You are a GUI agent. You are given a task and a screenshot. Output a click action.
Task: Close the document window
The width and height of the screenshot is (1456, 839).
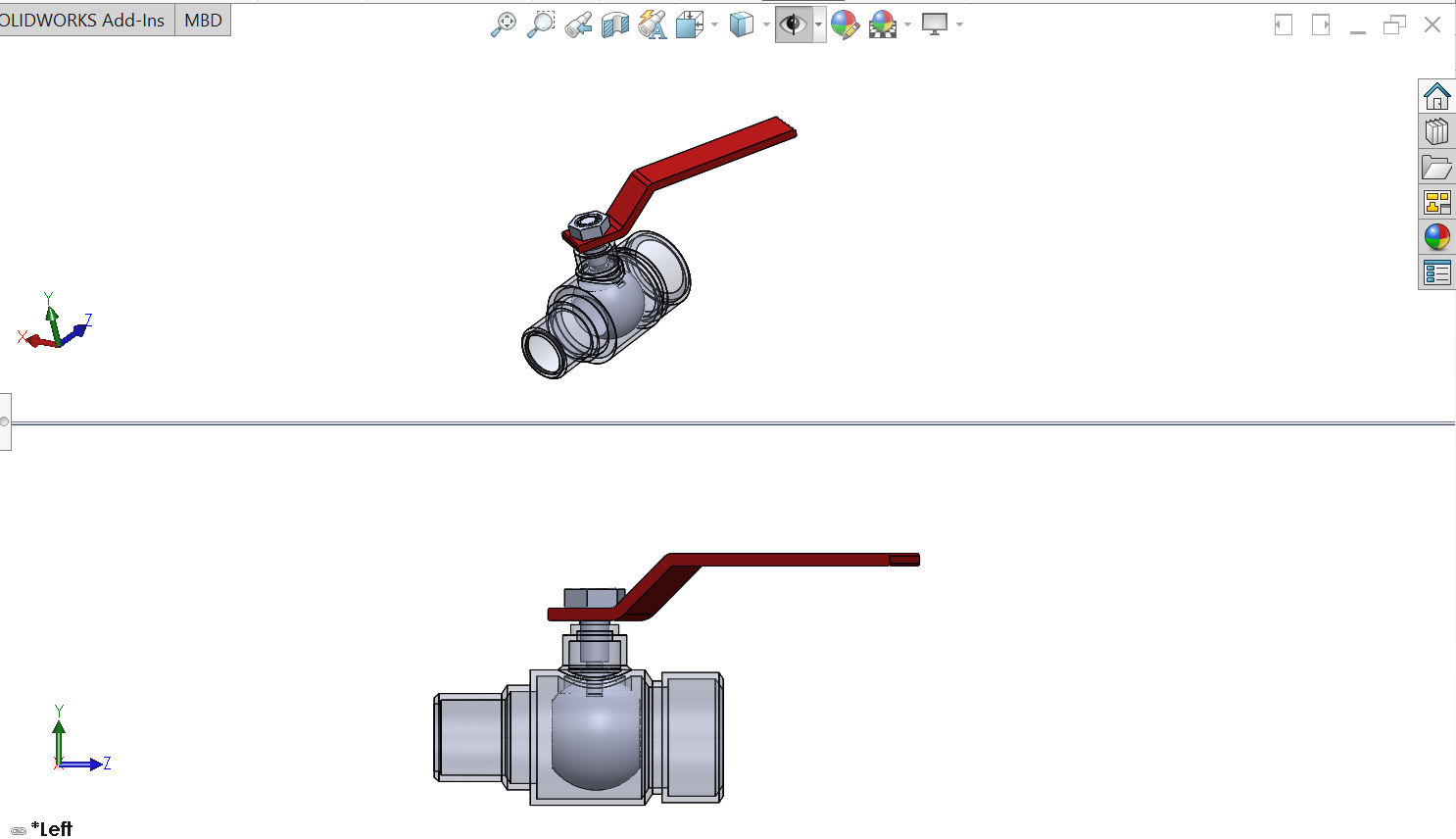[1432, 25]
